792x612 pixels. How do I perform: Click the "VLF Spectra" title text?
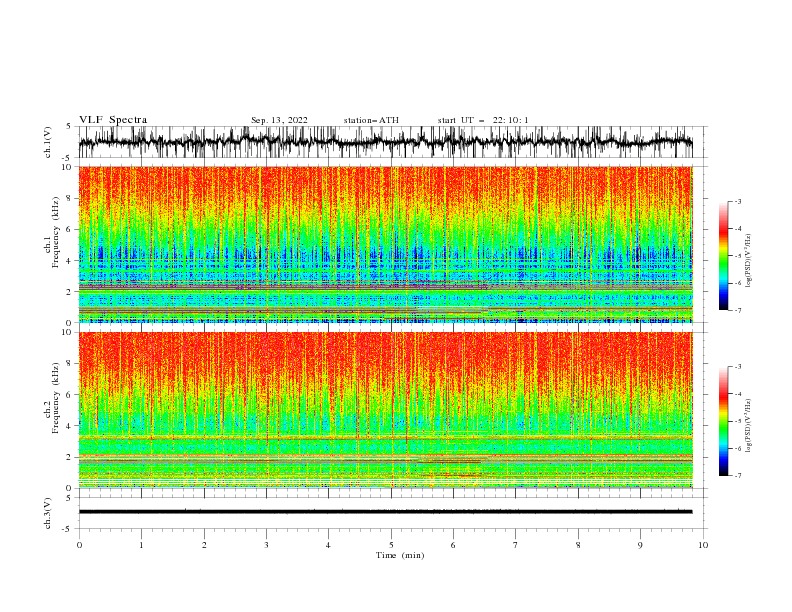tap(113, 120)
